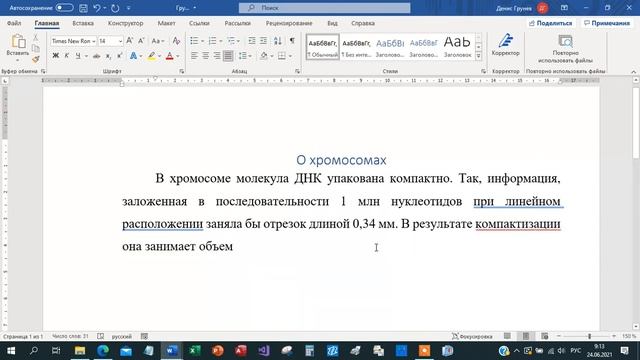Justify text alignment

coord(228,56)
